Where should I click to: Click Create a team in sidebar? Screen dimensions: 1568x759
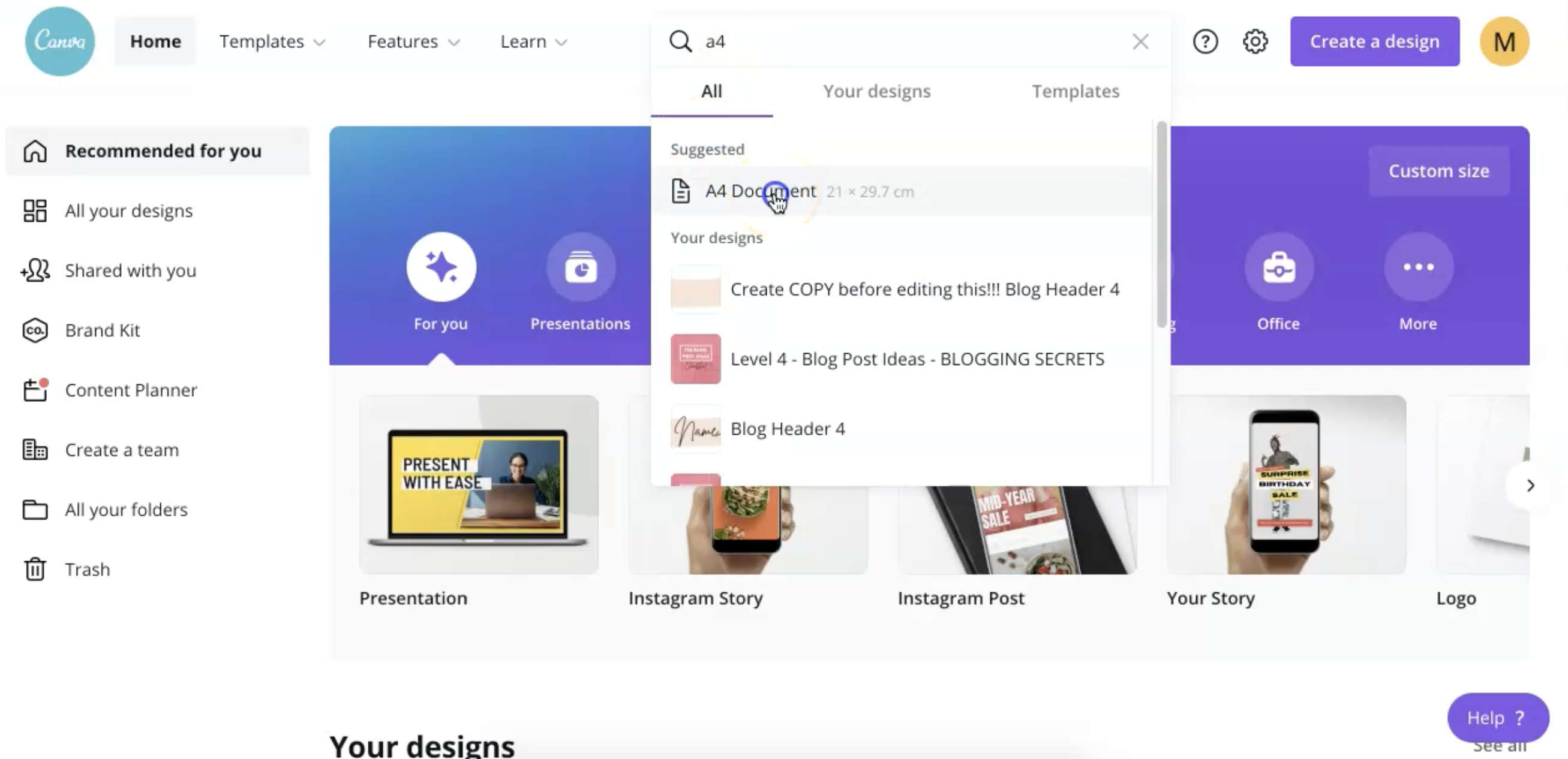point(157,450)
